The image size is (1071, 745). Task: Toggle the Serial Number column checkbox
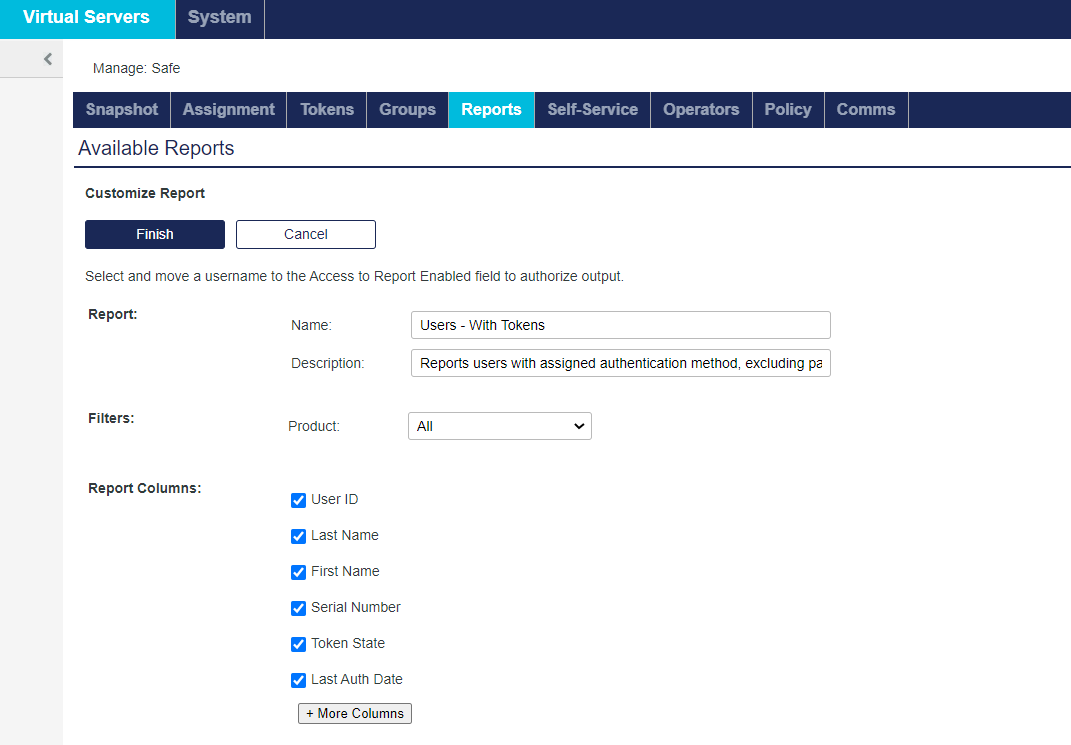pyautogui.click(x=298, y=608)
